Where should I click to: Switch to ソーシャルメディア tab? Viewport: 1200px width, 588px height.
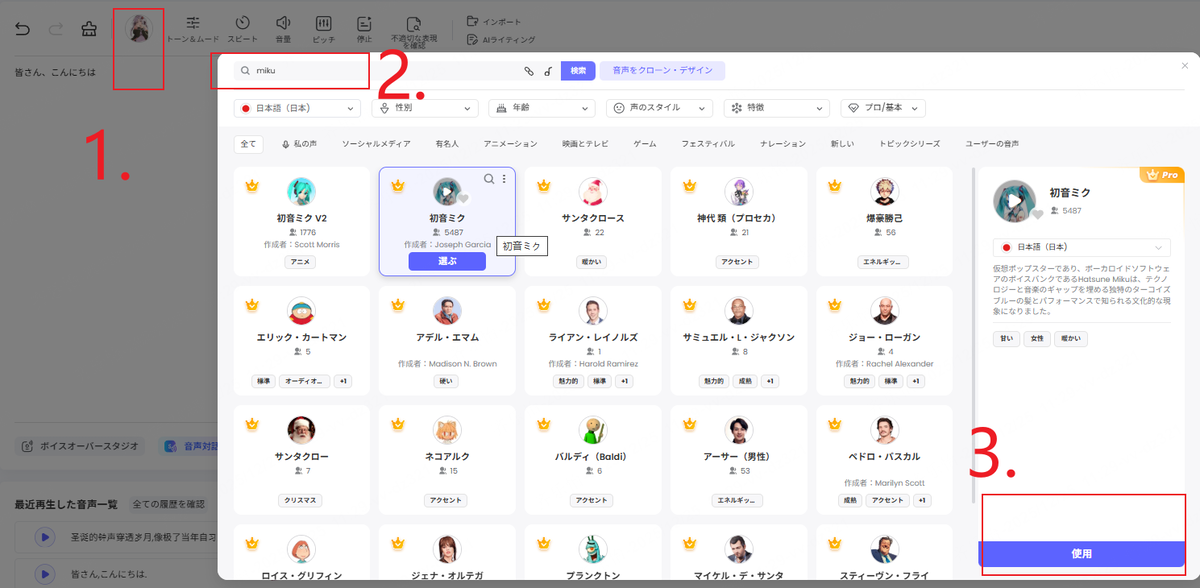tap(376, 144)
